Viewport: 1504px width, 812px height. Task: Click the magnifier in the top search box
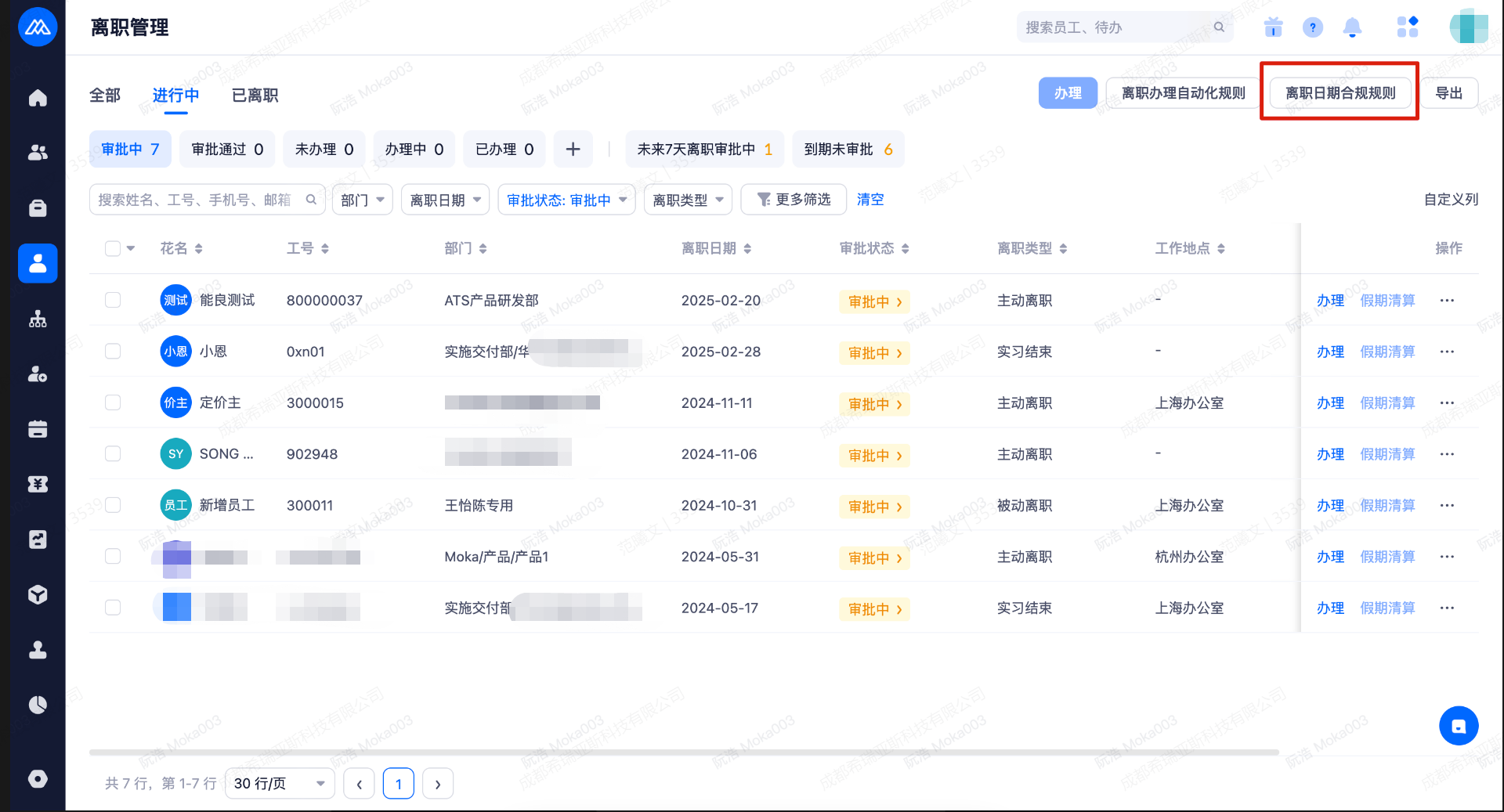pos(1219,27)
